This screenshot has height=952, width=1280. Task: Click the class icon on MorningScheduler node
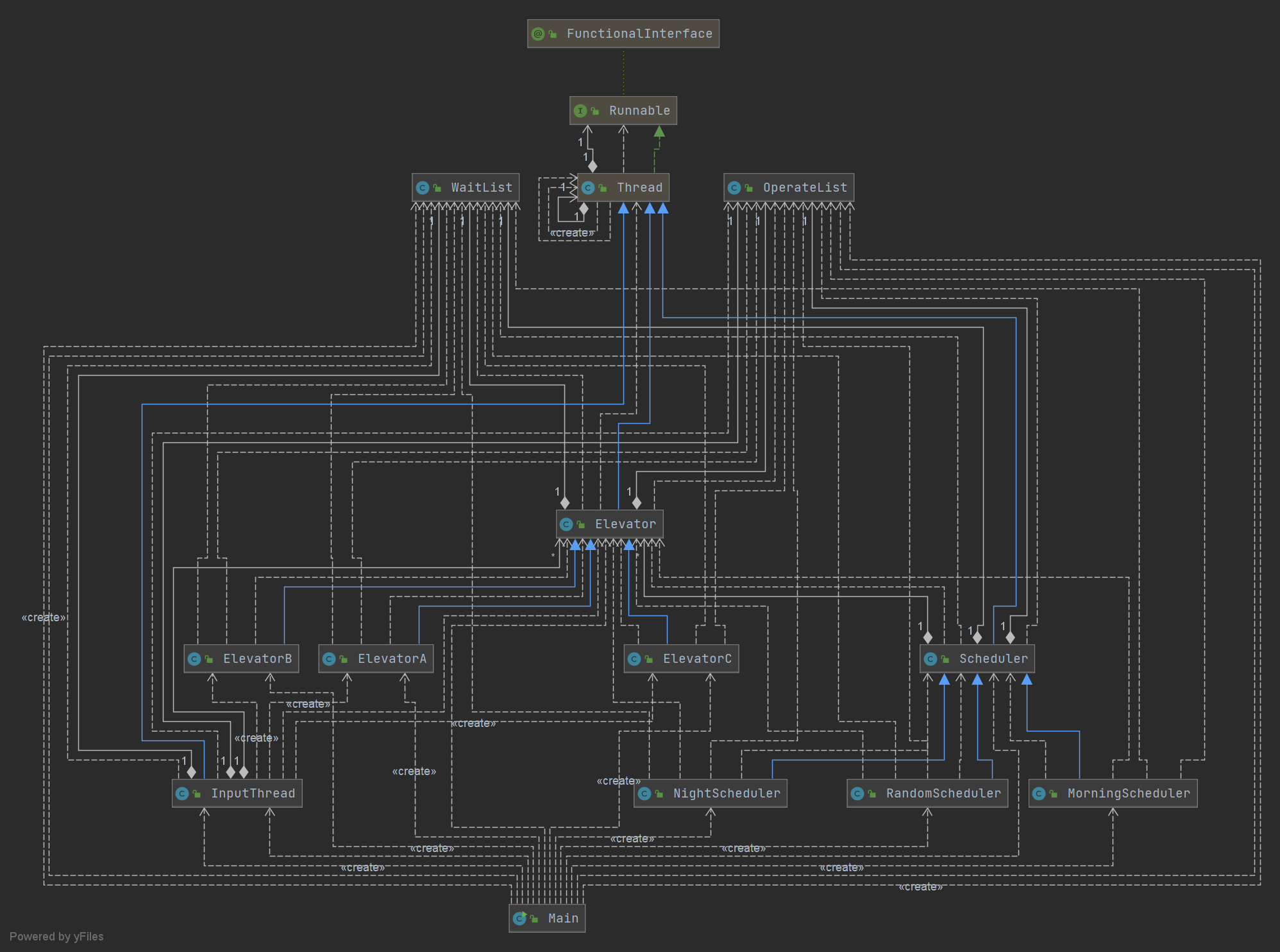point(1039,794)
